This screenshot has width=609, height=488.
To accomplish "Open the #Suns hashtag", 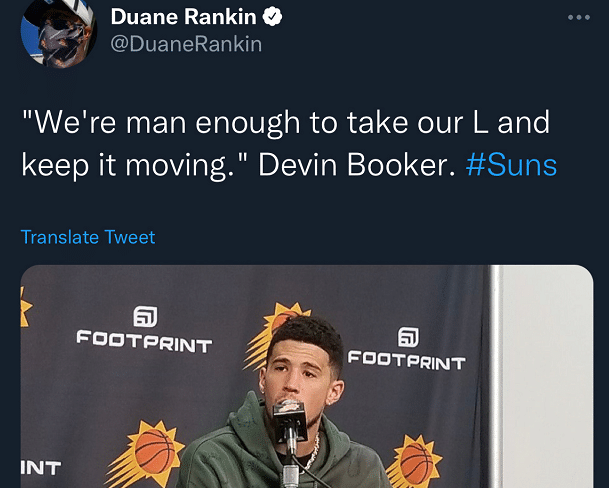I will click(511, 165).
